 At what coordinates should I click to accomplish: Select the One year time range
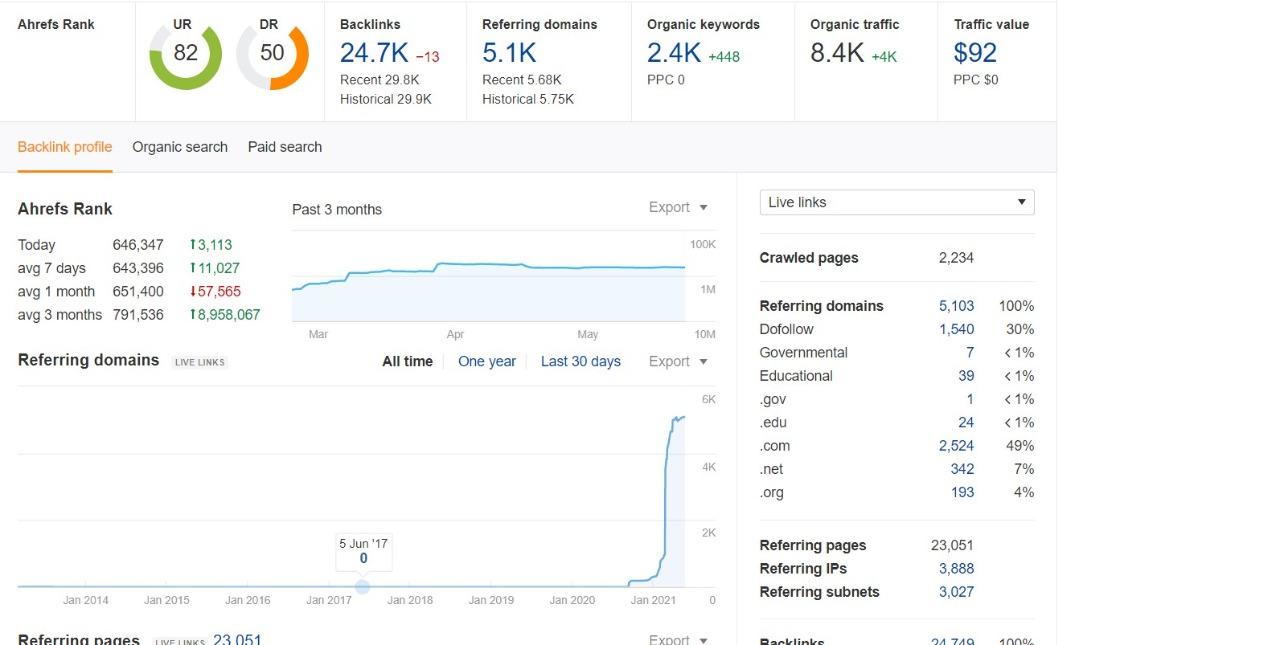pos(487,361)
